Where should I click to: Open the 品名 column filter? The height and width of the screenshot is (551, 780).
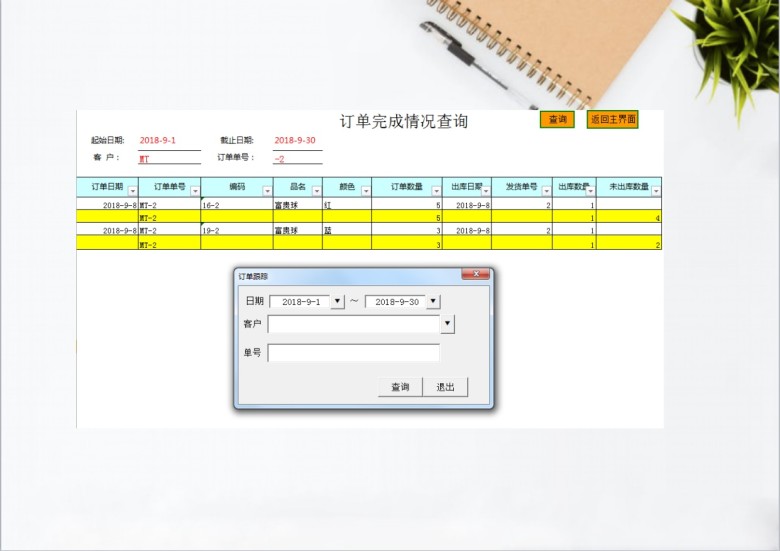tap(316, 191)
